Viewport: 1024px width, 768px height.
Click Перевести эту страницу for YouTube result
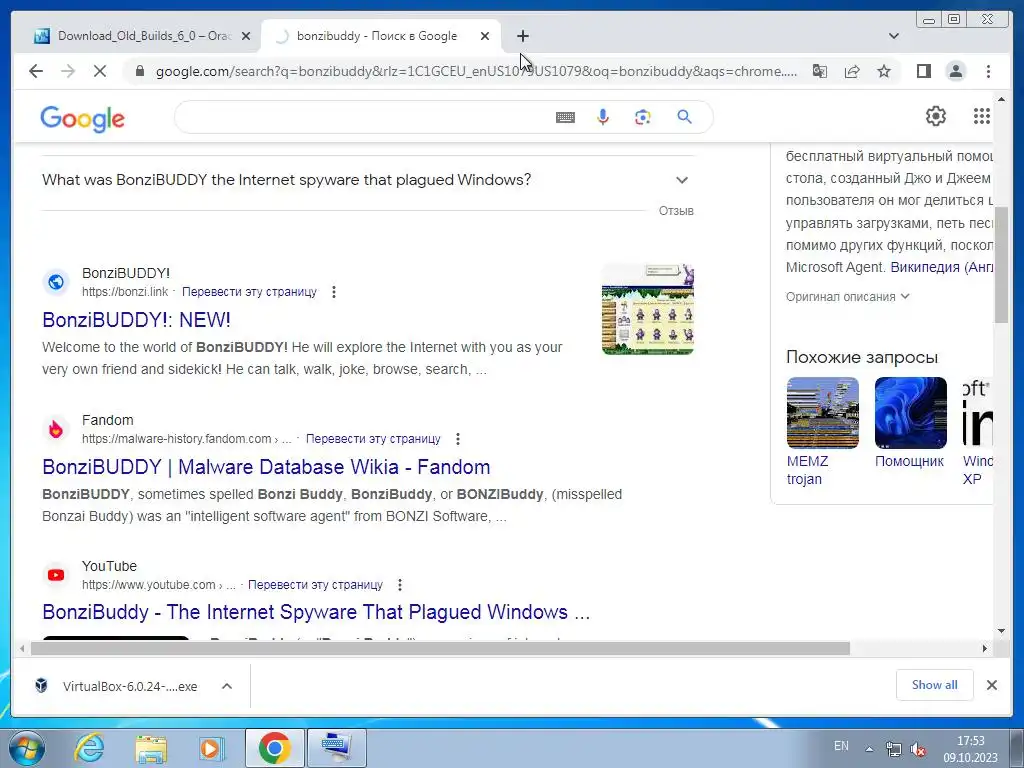[315, 585]
